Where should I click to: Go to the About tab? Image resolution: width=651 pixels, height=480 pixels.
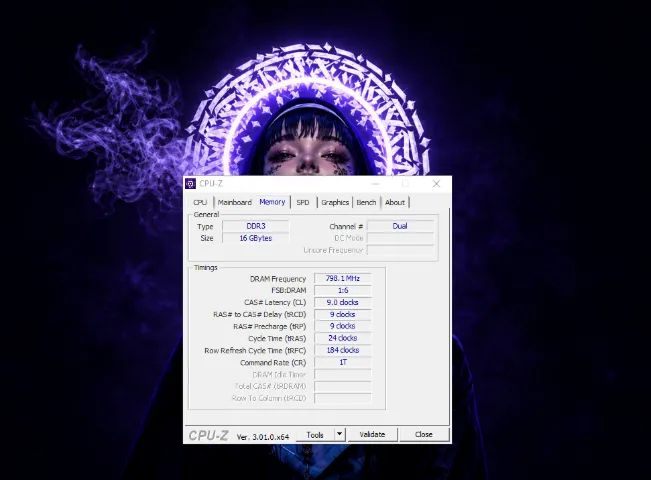(394, 202)
